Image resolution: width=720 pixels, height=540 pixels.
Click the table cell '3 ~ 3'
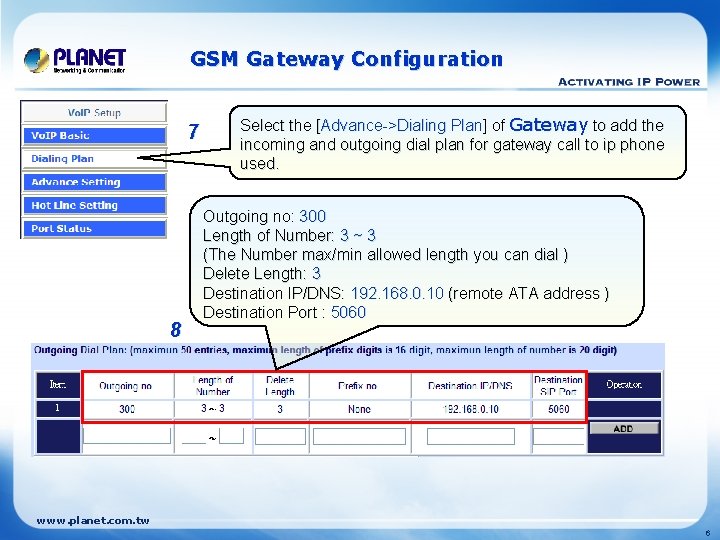[213, 408]
